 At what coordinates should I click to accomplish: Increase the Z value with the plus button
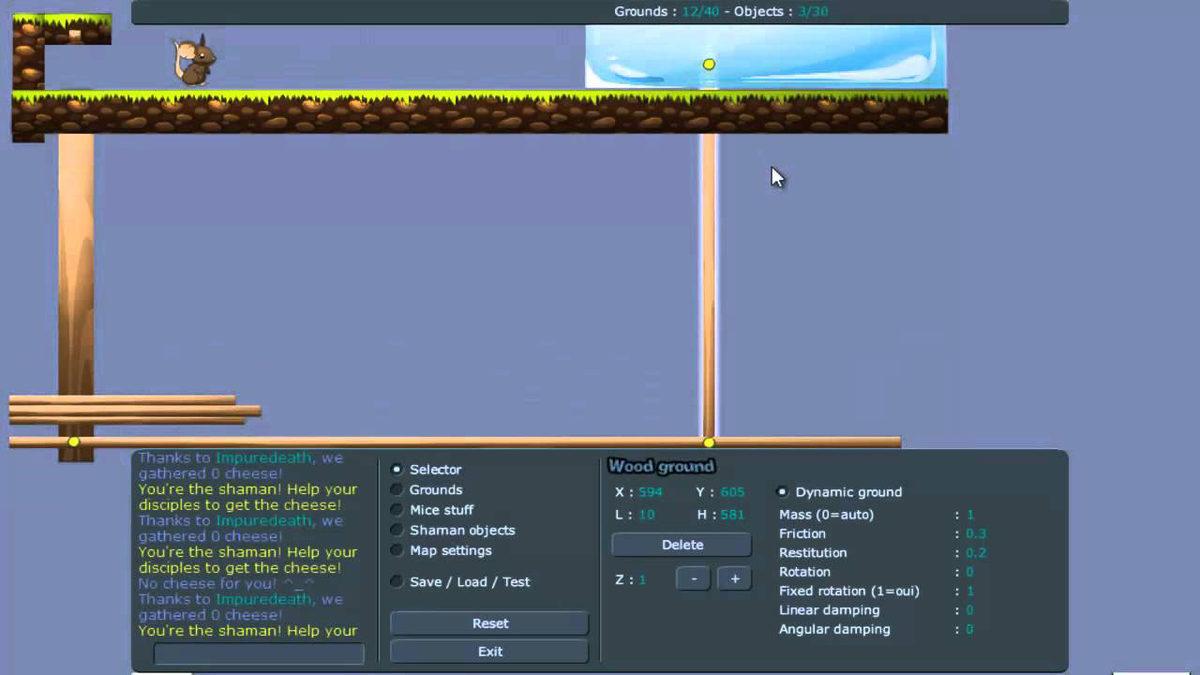pyautogui.click(x=734, y=579)
